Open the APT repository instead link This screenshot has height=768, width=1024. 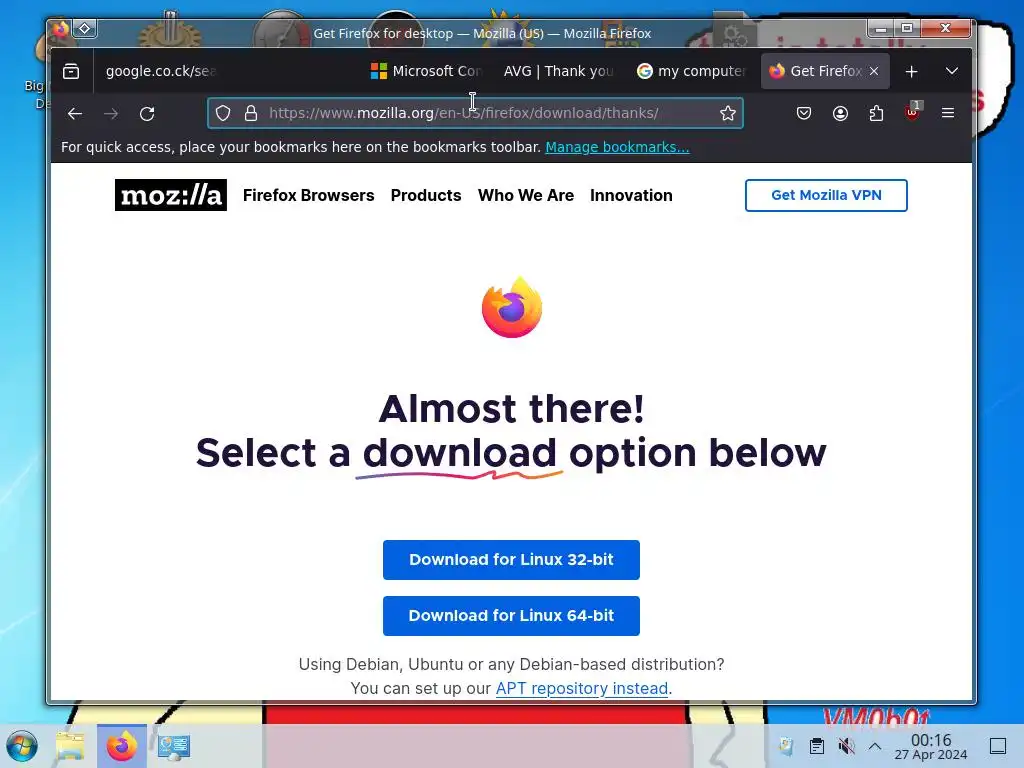[x=582, y=688]
